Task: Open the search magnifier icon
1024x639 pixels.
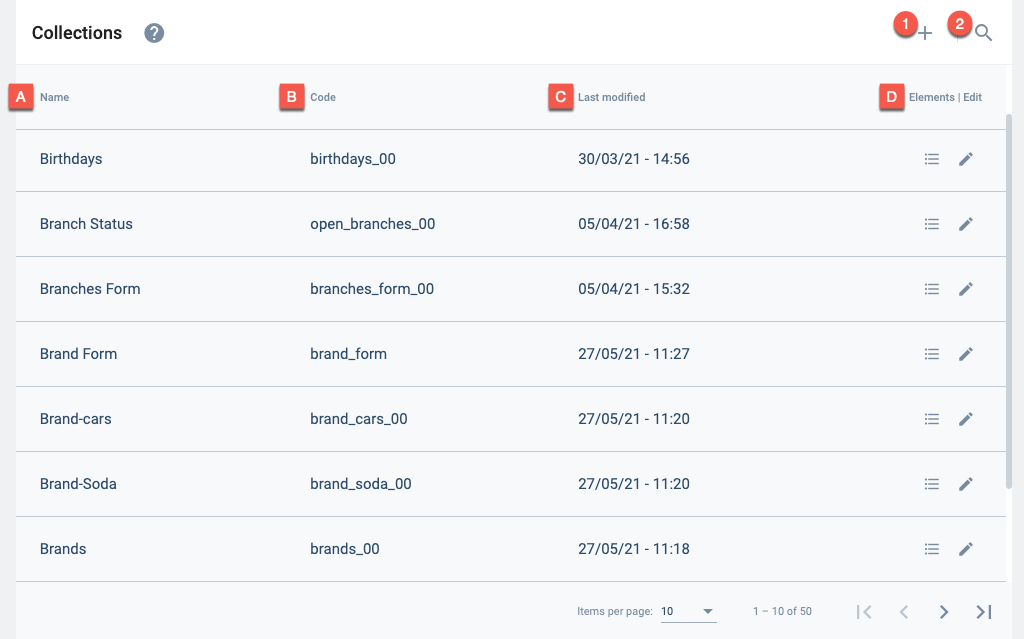Action: click(x=984, y=33)
